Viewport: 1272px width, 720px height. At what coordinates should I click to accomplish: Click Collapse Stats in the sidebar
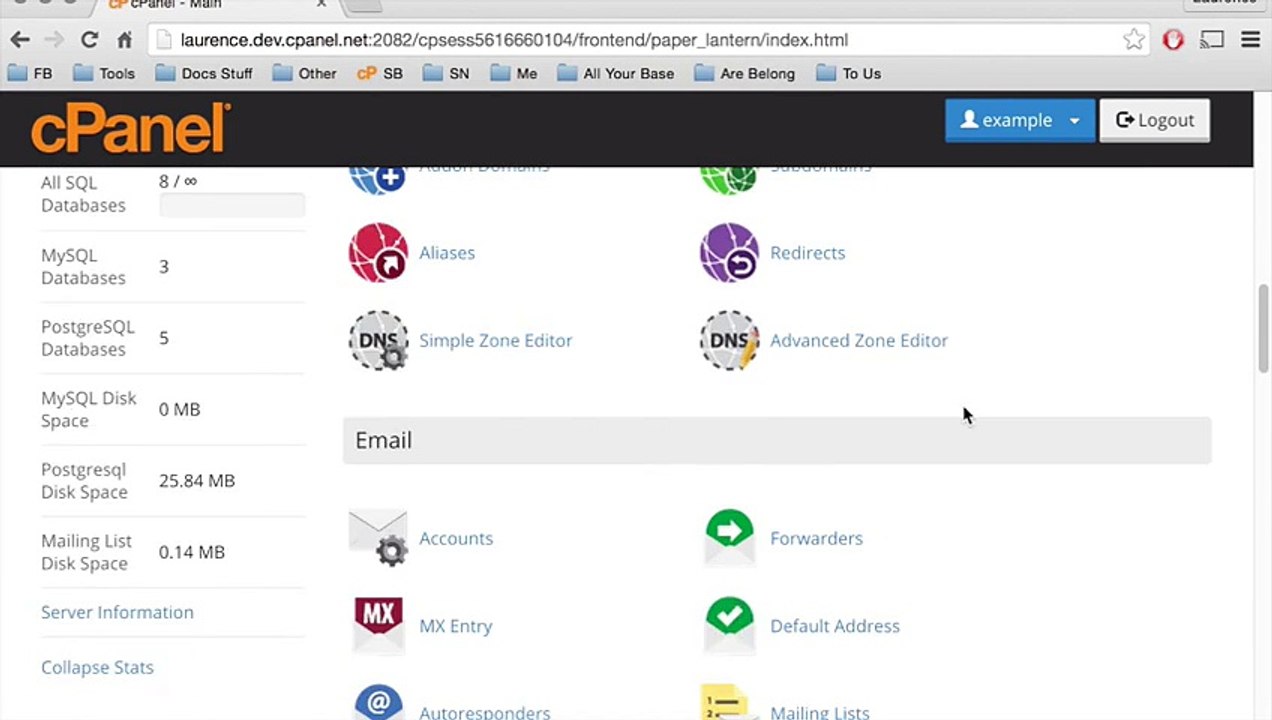(97, 667)
